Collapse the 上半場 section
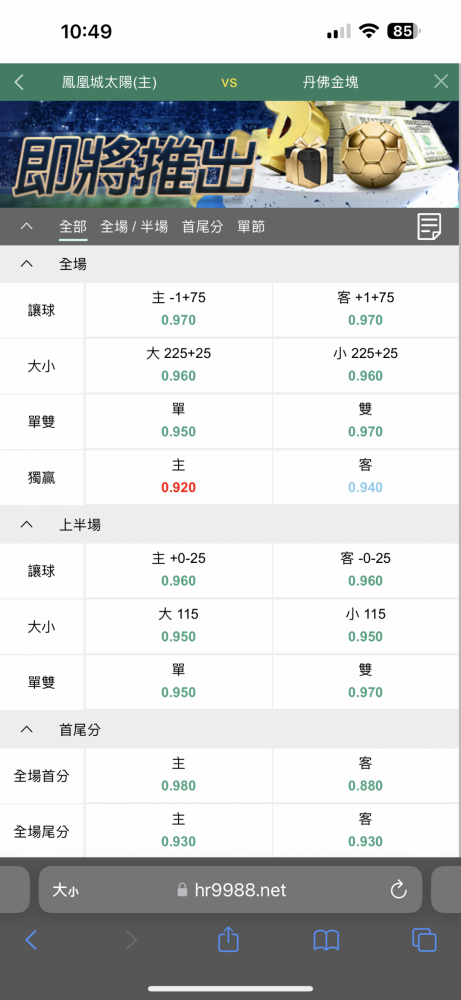 click(x=26, y=524)
